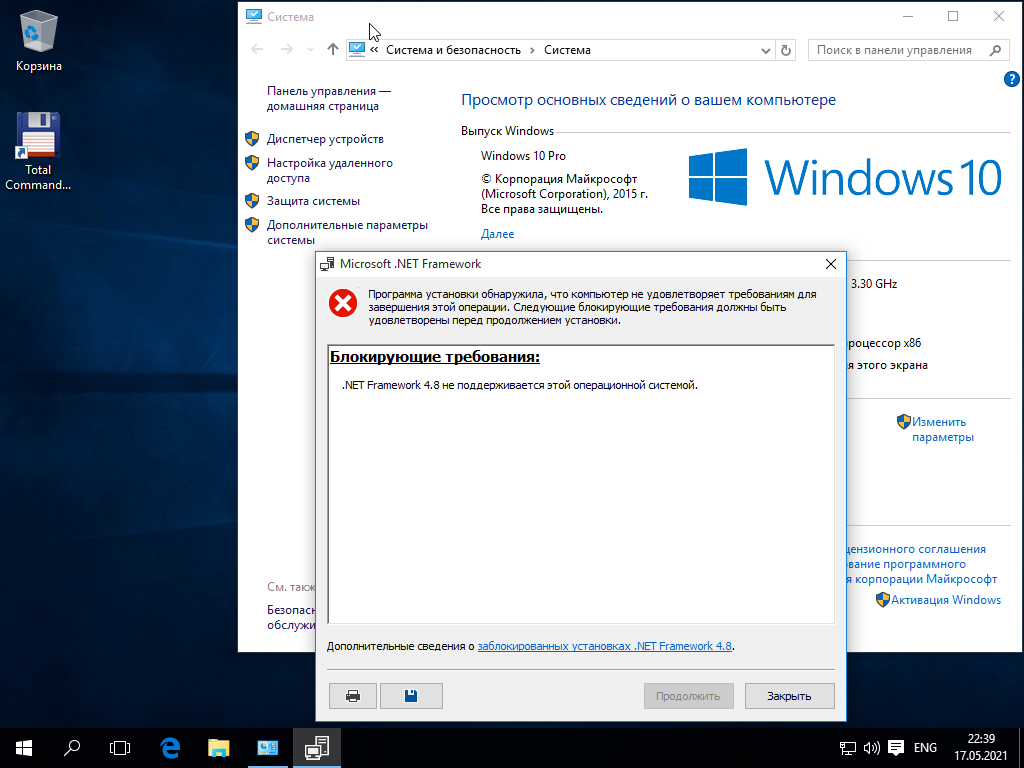Click the breadcrumb chevron before Система и безопасность
The width and height of the screenshot is (1024, 768).
[374, 50]
